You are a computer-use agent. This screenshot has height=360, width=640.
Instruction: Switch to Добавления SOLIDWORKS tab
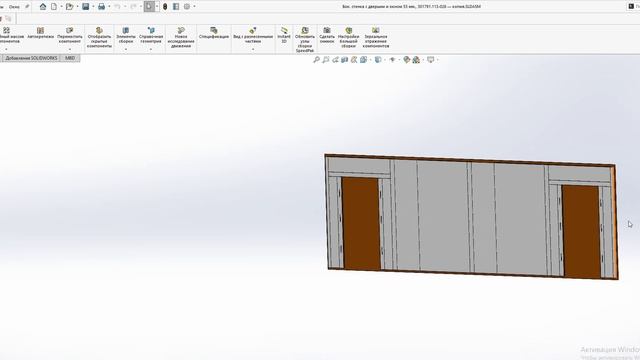tap(31, 58)
